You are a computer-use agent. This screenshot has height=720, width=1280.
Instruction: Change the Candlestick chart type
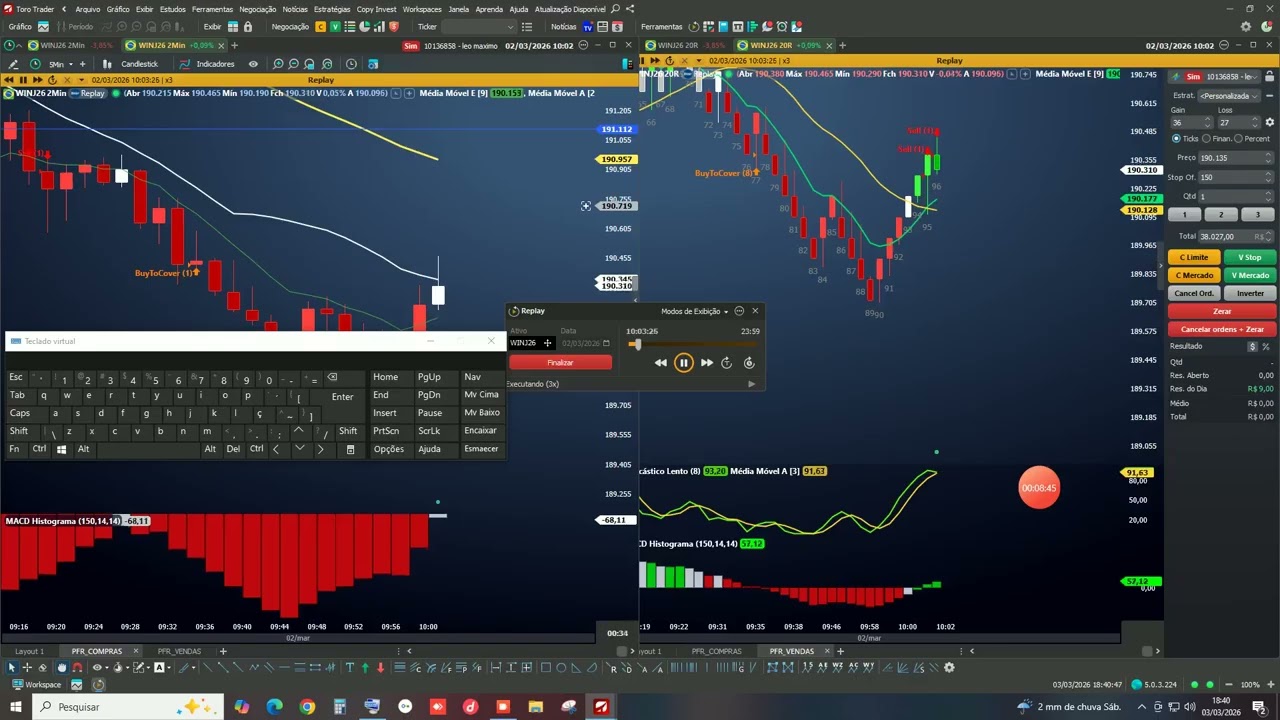click(139, 64)
